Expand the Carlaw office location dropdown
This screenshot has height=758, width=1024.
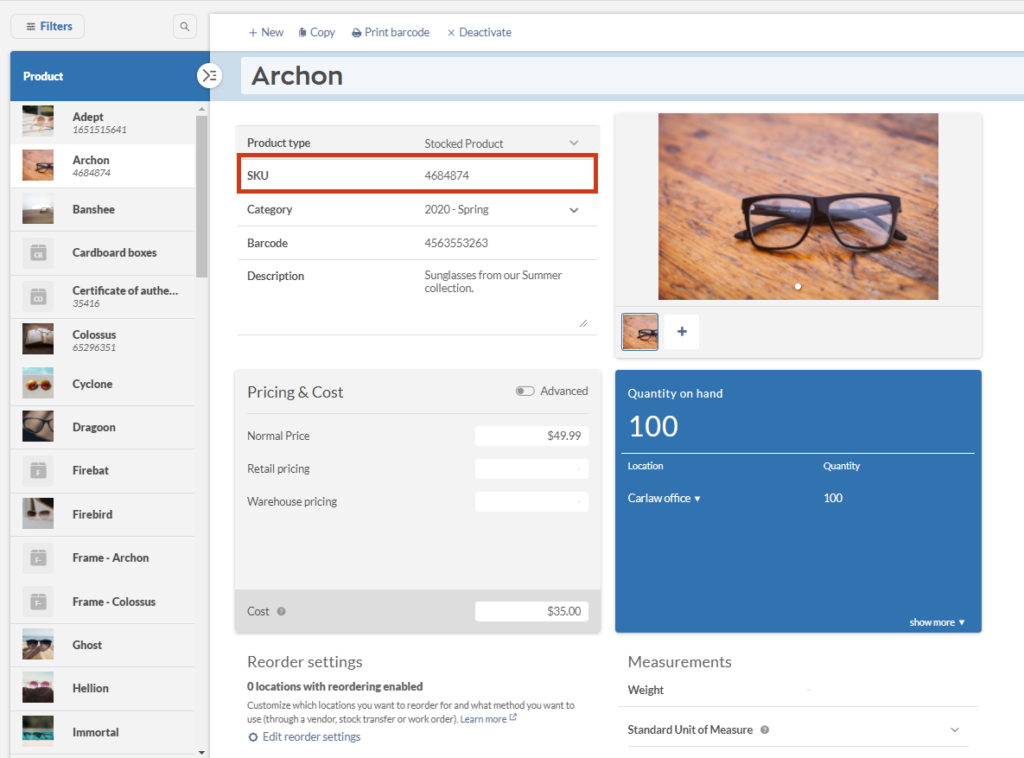(664, 497)
